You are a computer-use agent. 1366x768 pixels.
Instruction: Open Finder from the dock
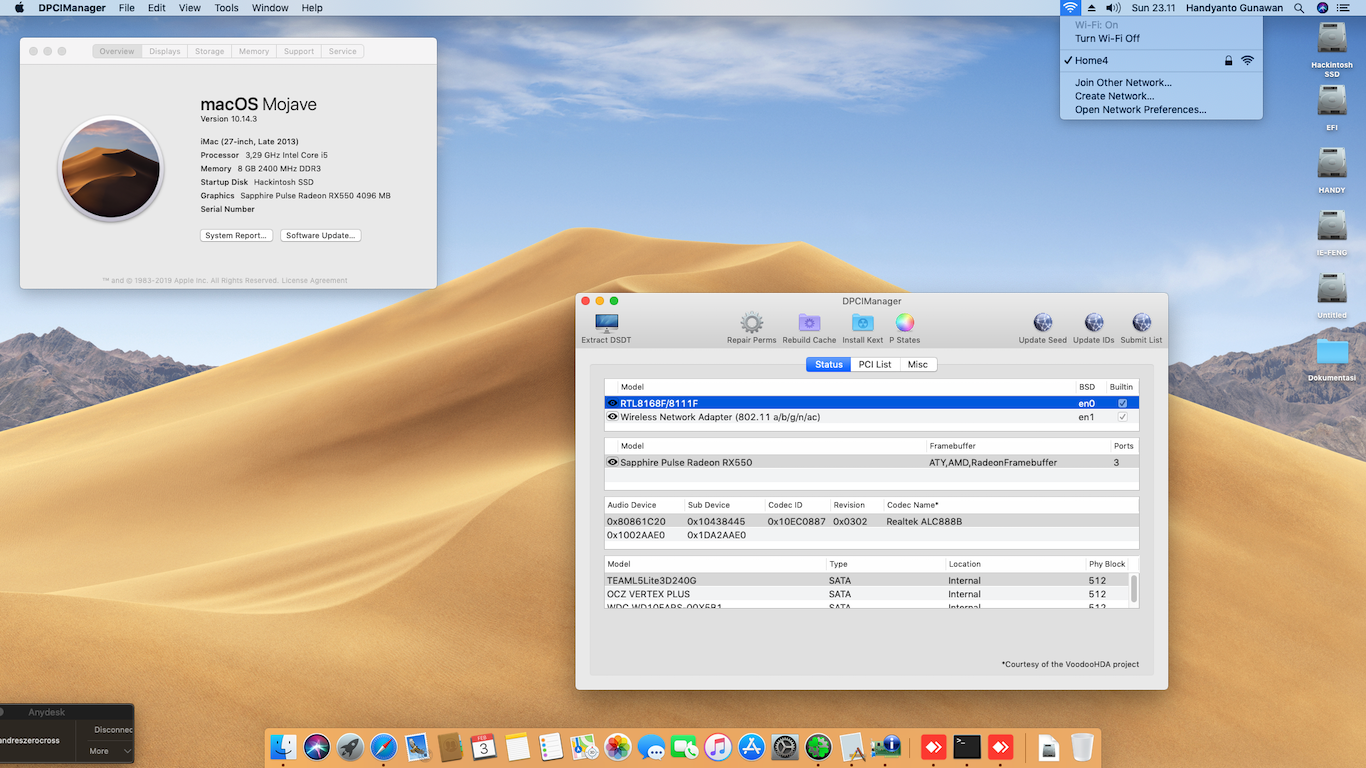pyautogui.click(x=284, y=746)
